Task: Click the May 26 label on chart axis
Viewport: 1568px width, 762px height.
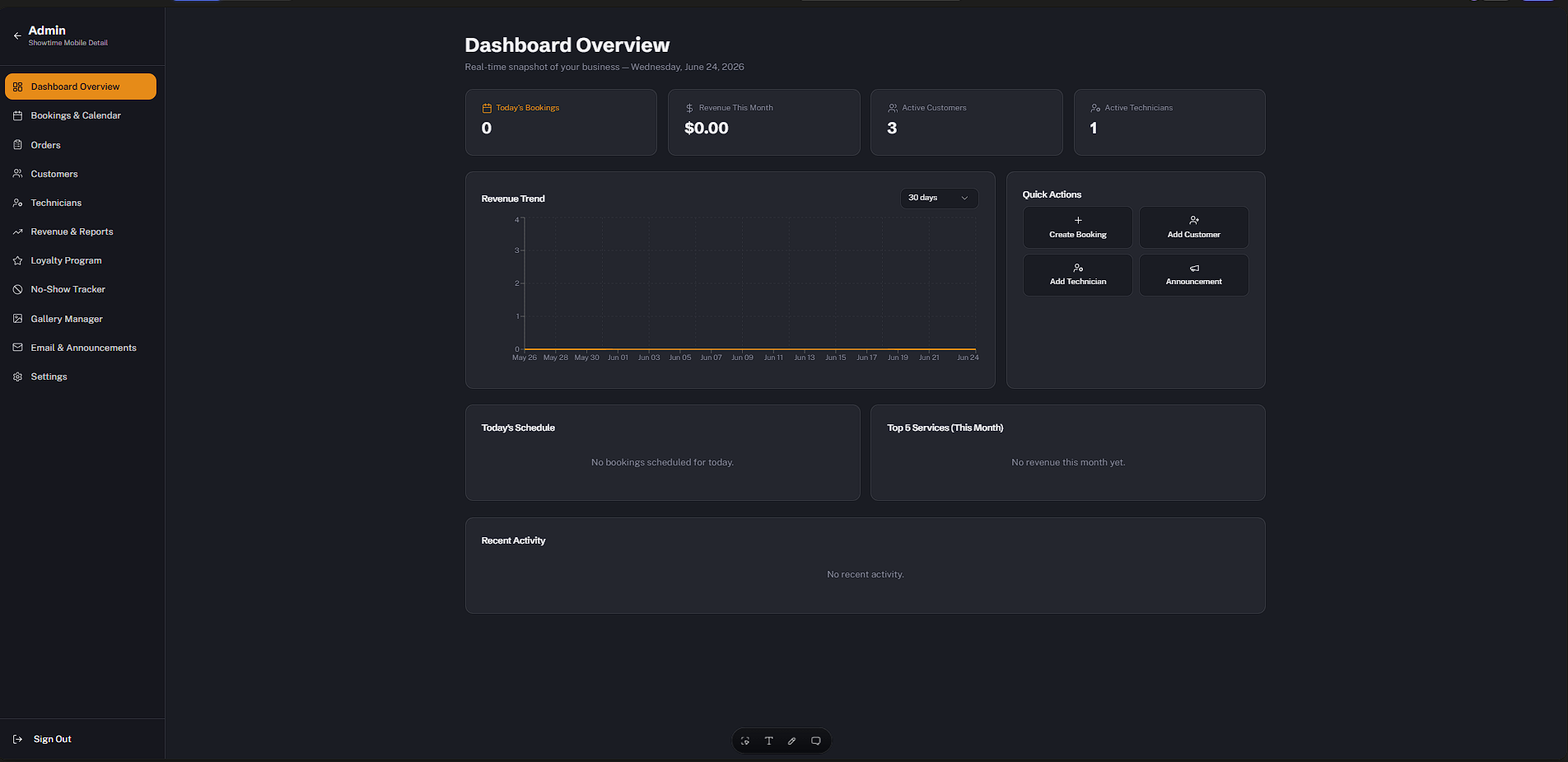Action: (x=525, y=358)
